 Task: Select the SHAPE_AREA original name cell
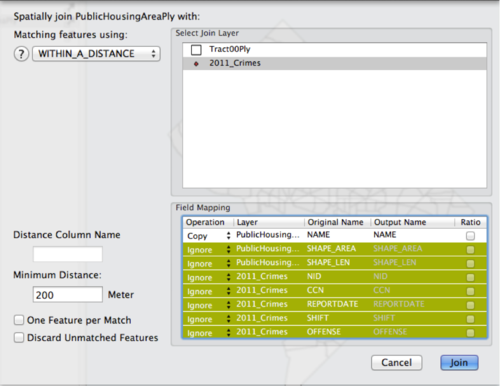tap(337, 249)
